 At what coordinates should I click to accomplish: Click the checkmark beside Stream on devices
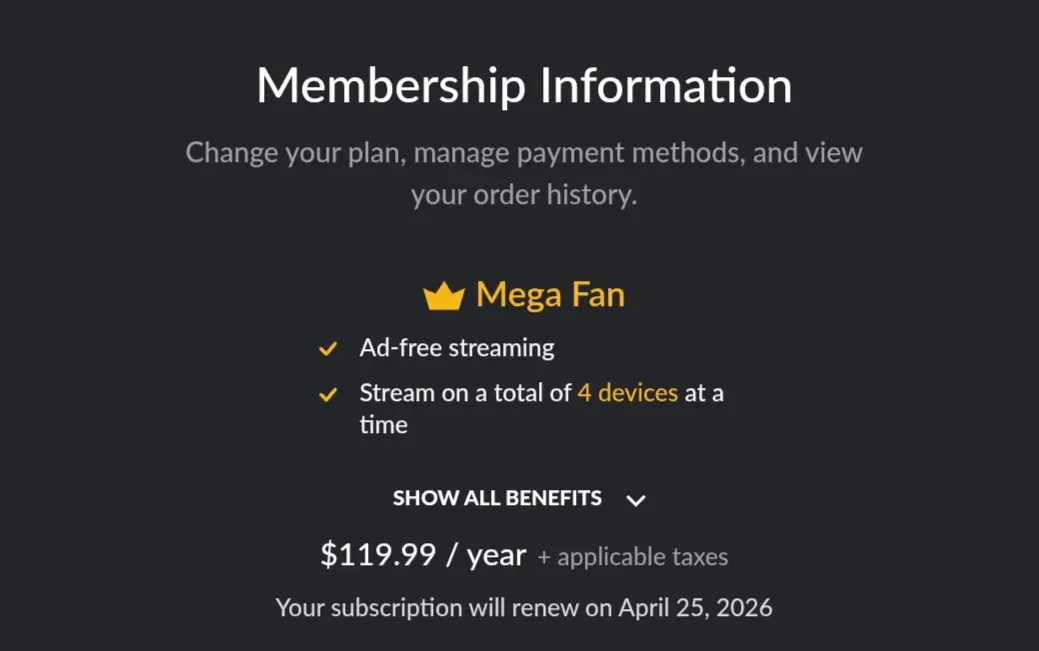click(x=328, y=394)
